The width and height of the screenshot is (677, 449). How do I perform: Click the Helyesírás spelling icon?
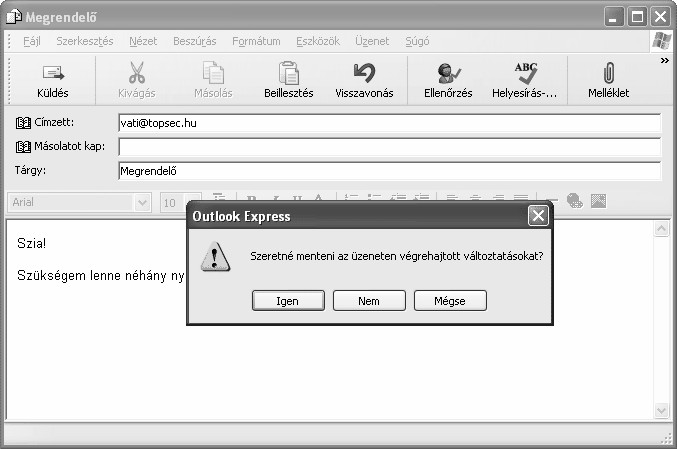tap(525, 73)
